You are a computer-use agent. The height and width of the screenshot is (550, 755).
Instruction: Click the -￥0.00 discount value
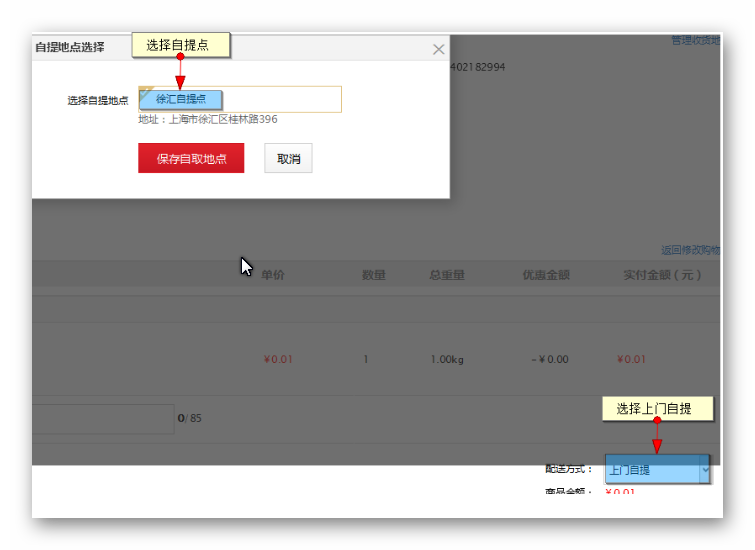click(550, 359)
